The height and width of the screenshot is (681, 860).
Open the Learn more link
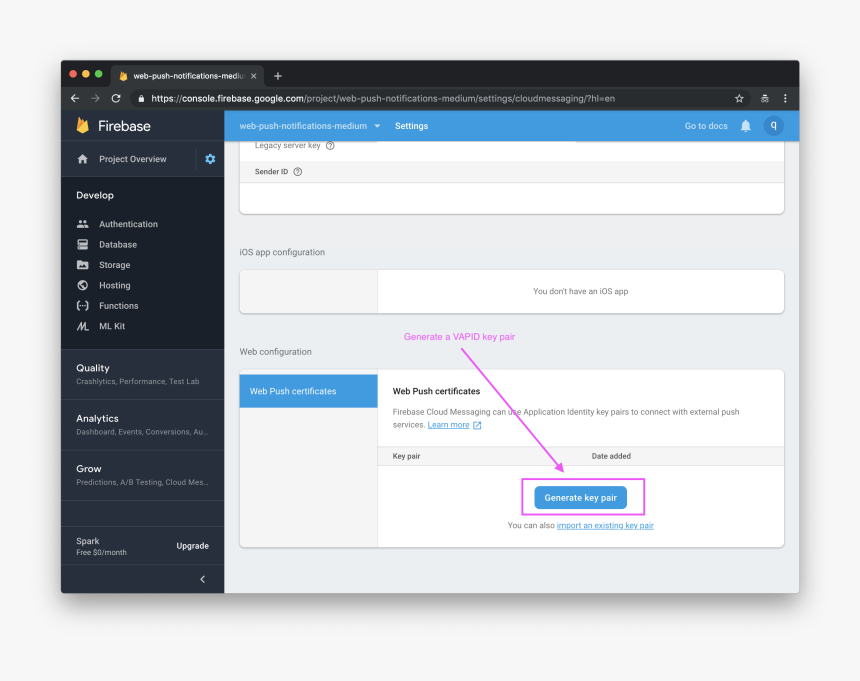pyautogui.click(x=448, y=425)
